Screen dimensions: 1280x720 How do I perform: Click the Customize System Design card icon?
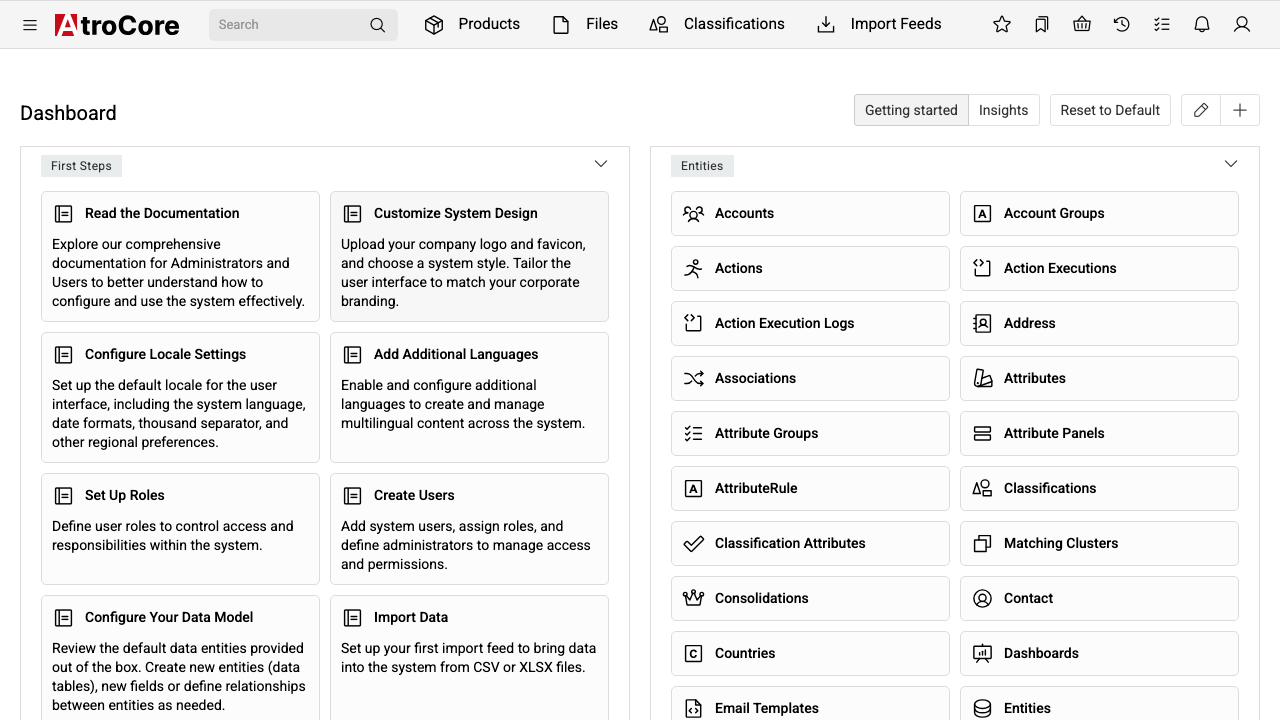[353, 214]
